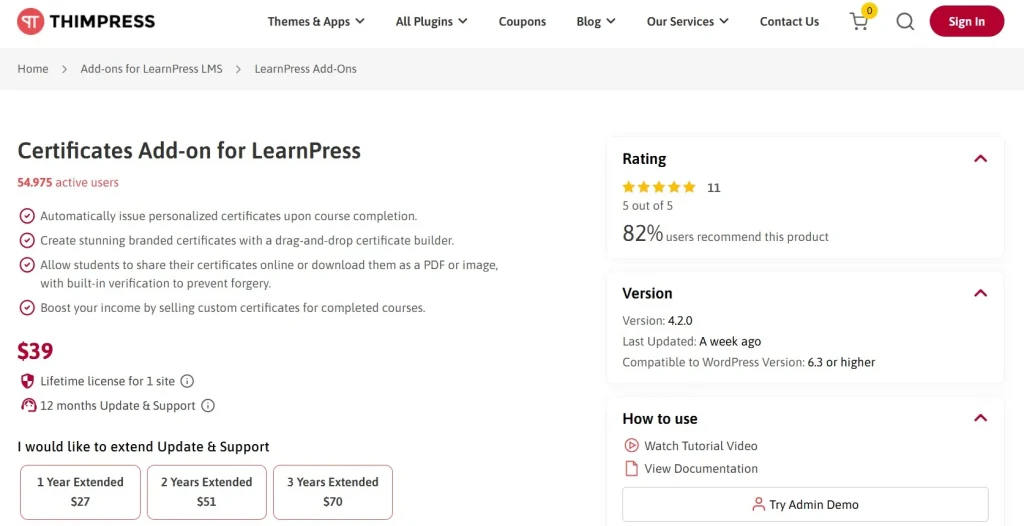Screen dimensions: 1024x526
Task: Select the 1 Year Extended option
Action: click(x=80, y=492)
